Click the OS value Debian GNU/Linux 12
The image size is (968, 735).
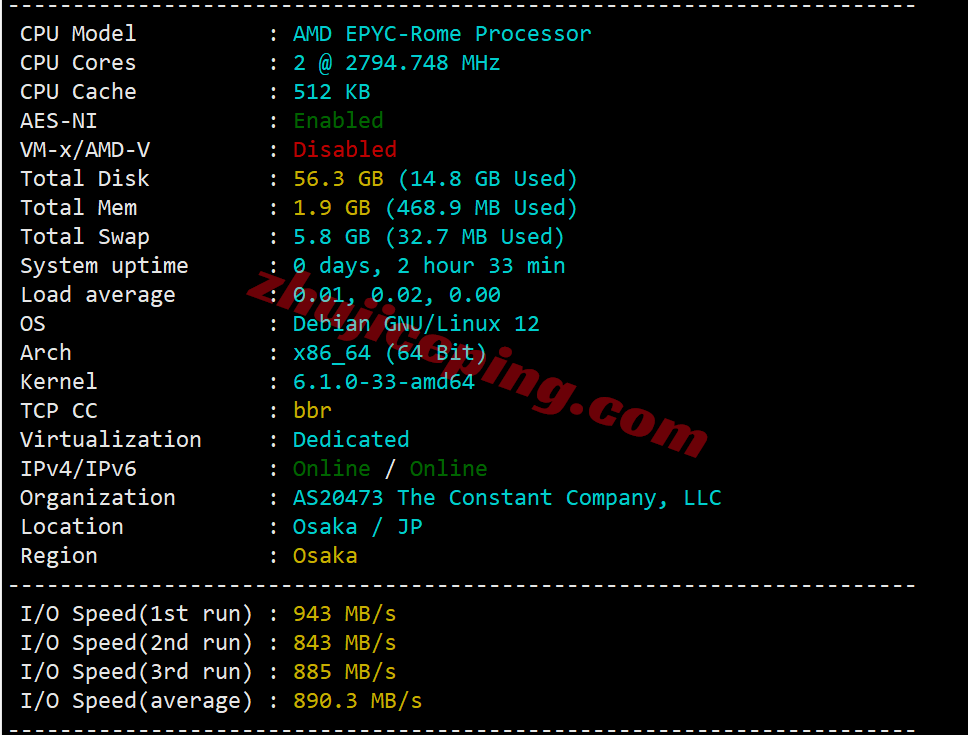coord(416,324)
